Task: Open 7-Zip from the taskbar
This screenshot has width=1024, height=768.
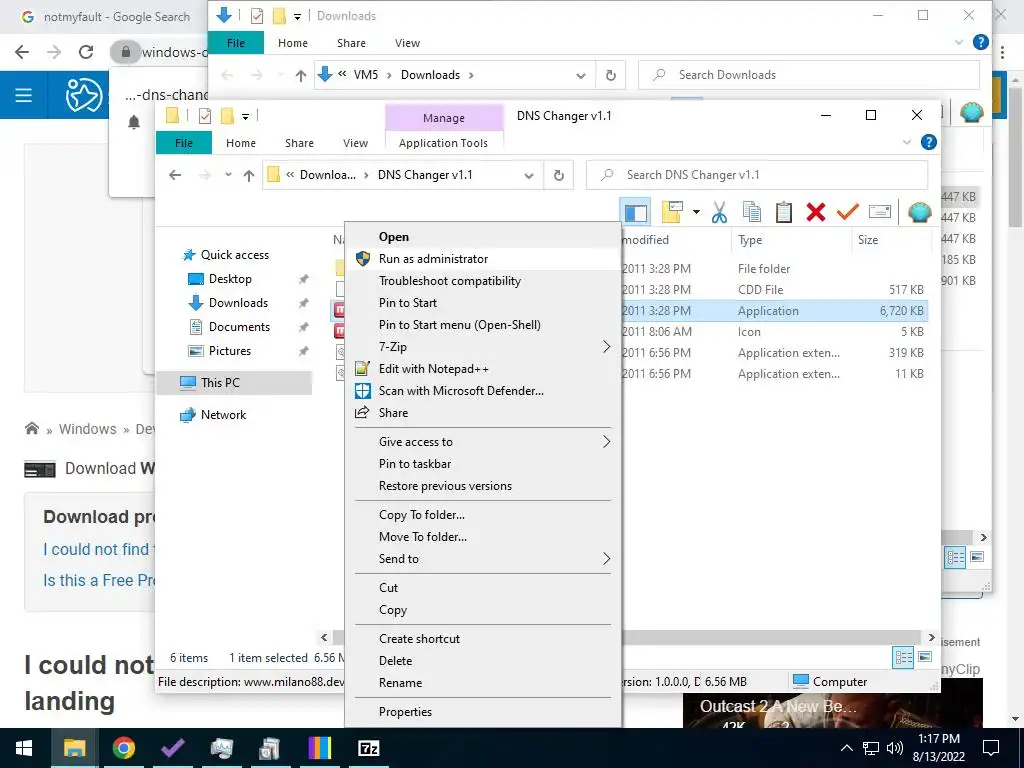Action: coord(369,748)
